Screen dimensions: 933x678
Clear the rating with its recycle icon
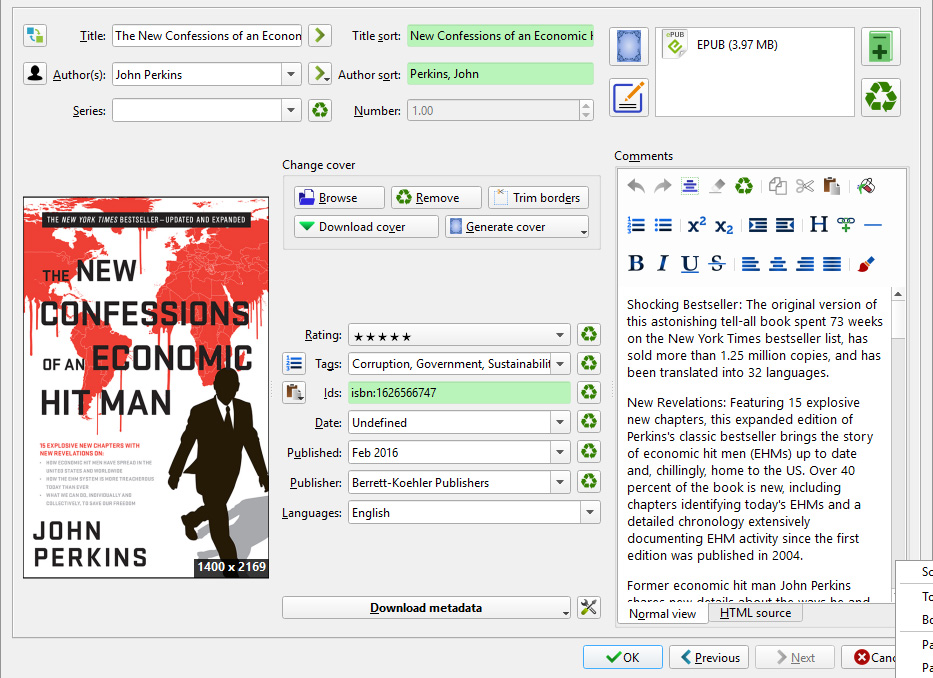[x=589, y=336]
